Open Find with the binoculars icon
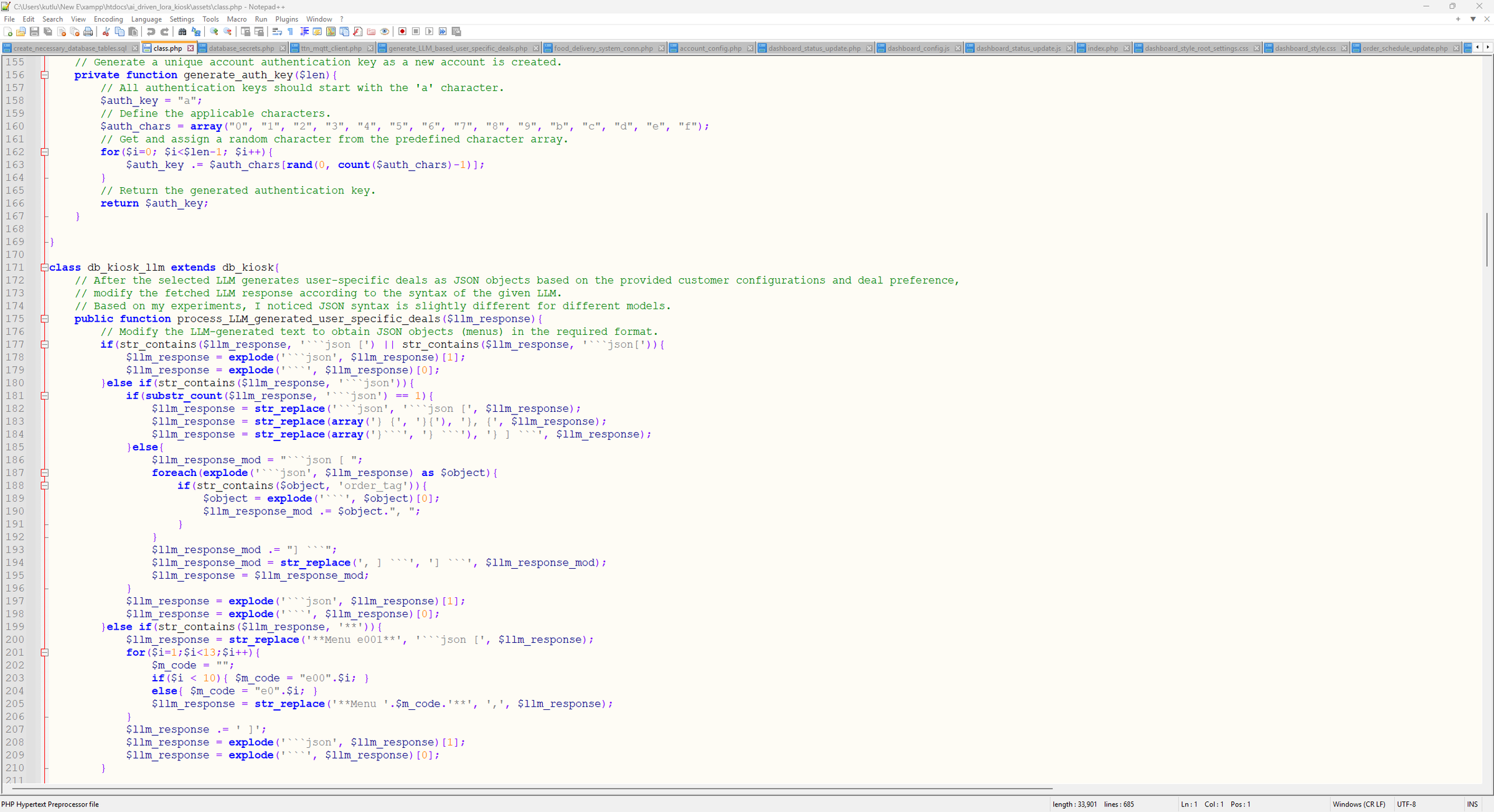This screenshot has height=812, width=1494. pos(182,32)
